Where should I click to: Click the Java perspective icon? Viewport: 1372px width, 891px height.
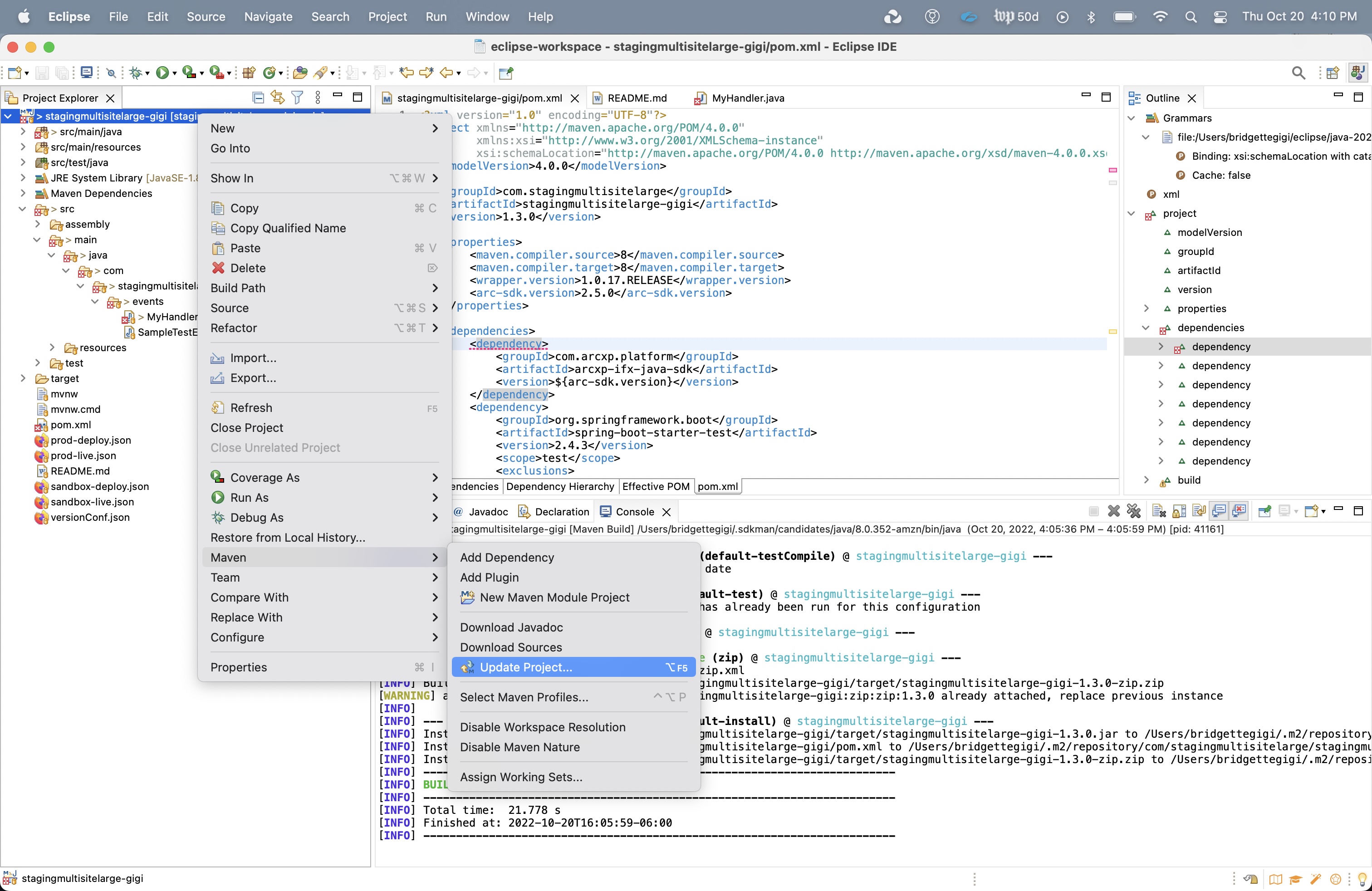[1357, 73]
